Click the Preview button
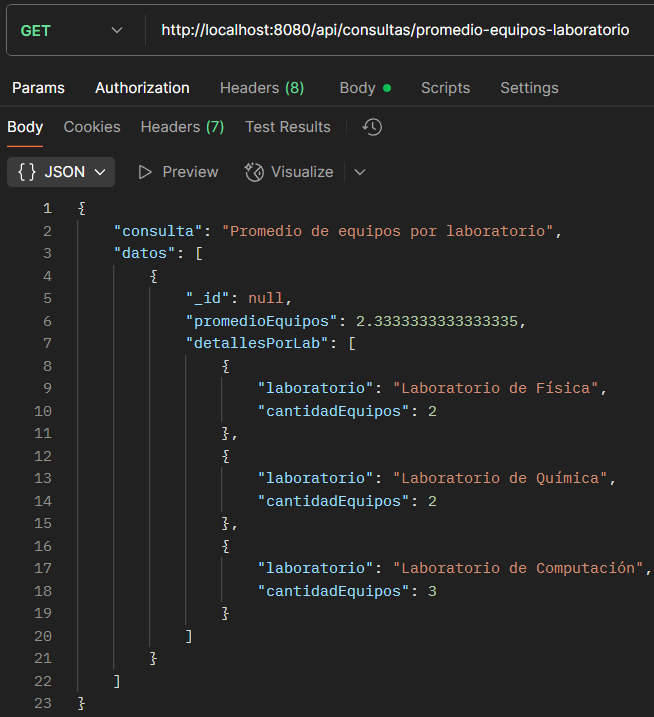 [x=178, y=172]
